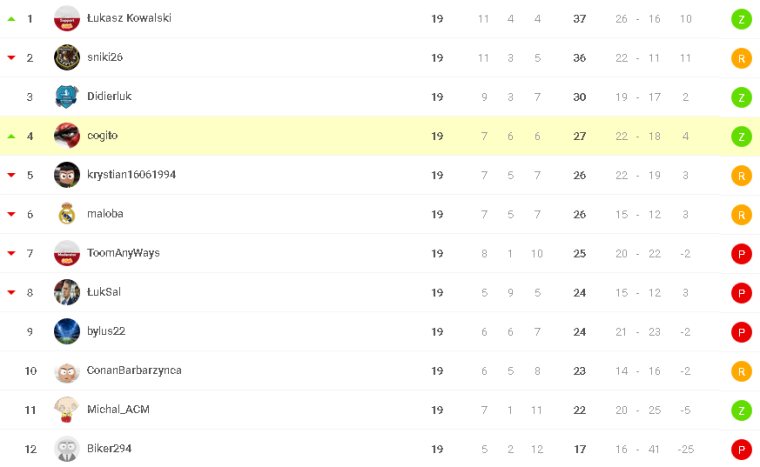Click the red down arrow beside rank 5
Image resolution: width=760 pixels, height=467 pixels.
click(12, 175)
